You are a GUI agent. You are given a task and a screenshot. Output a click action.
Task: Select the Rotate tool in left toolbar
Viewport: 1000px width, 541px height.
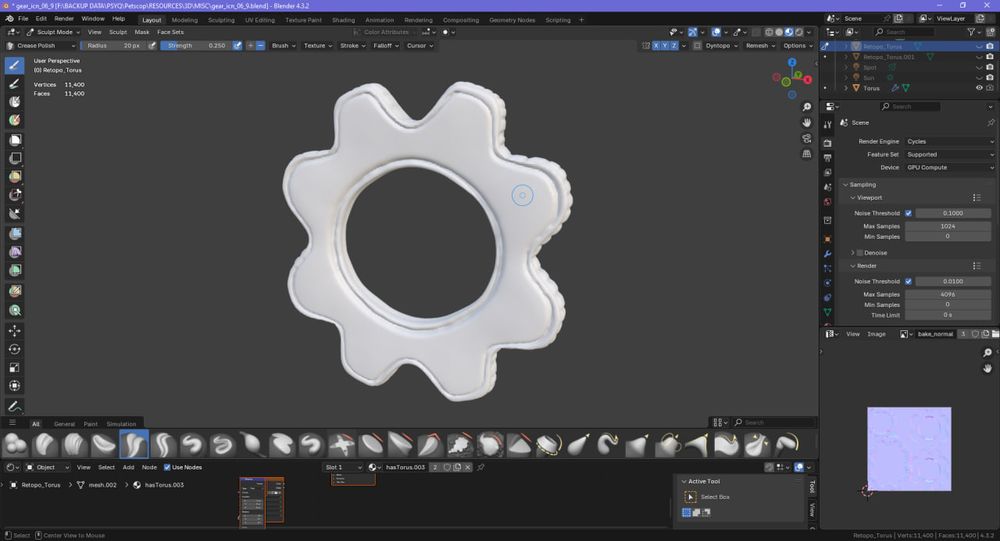tap(15, 349)
